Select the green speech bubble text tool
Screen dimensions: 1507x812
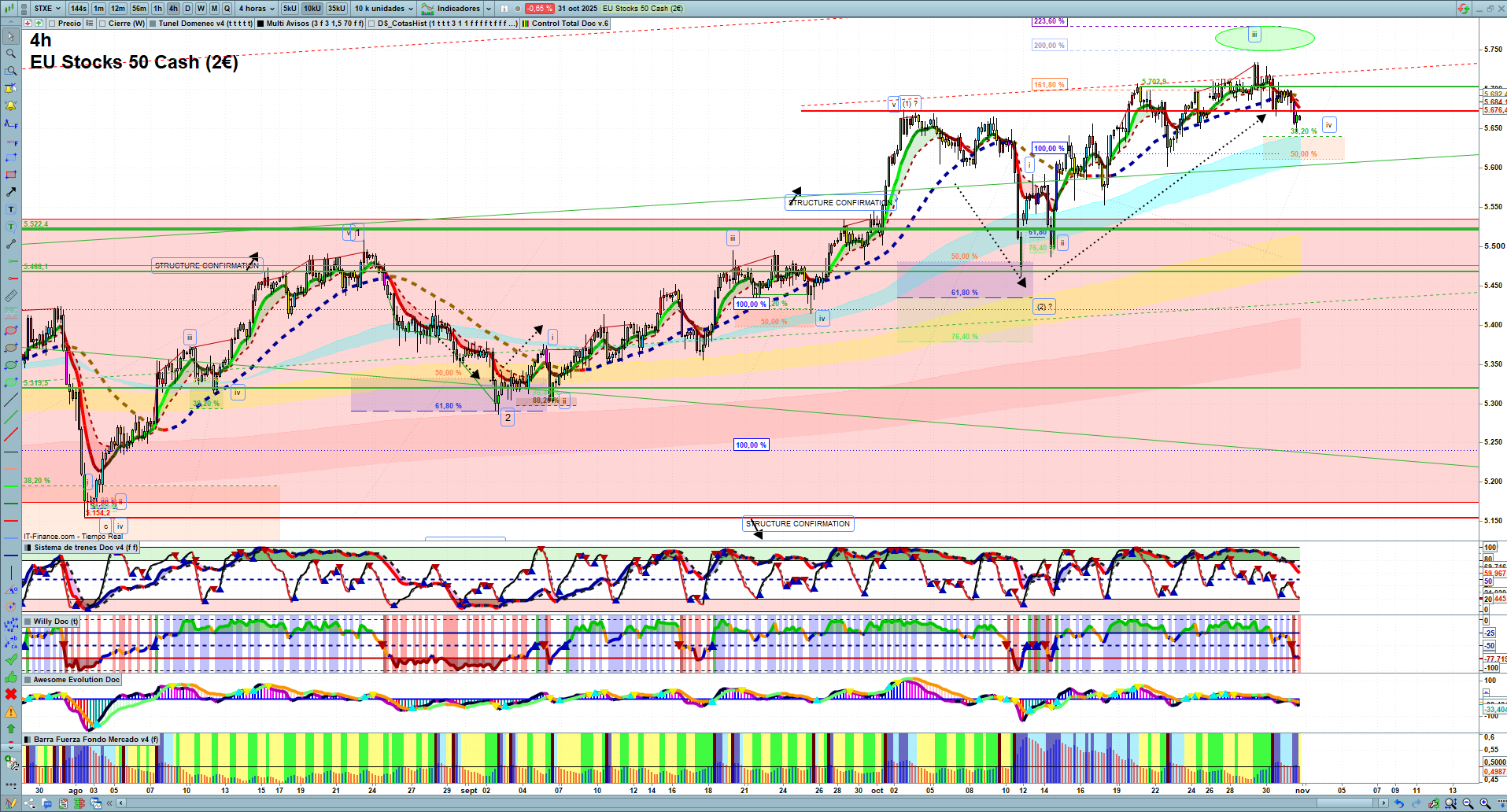point(11,227)
